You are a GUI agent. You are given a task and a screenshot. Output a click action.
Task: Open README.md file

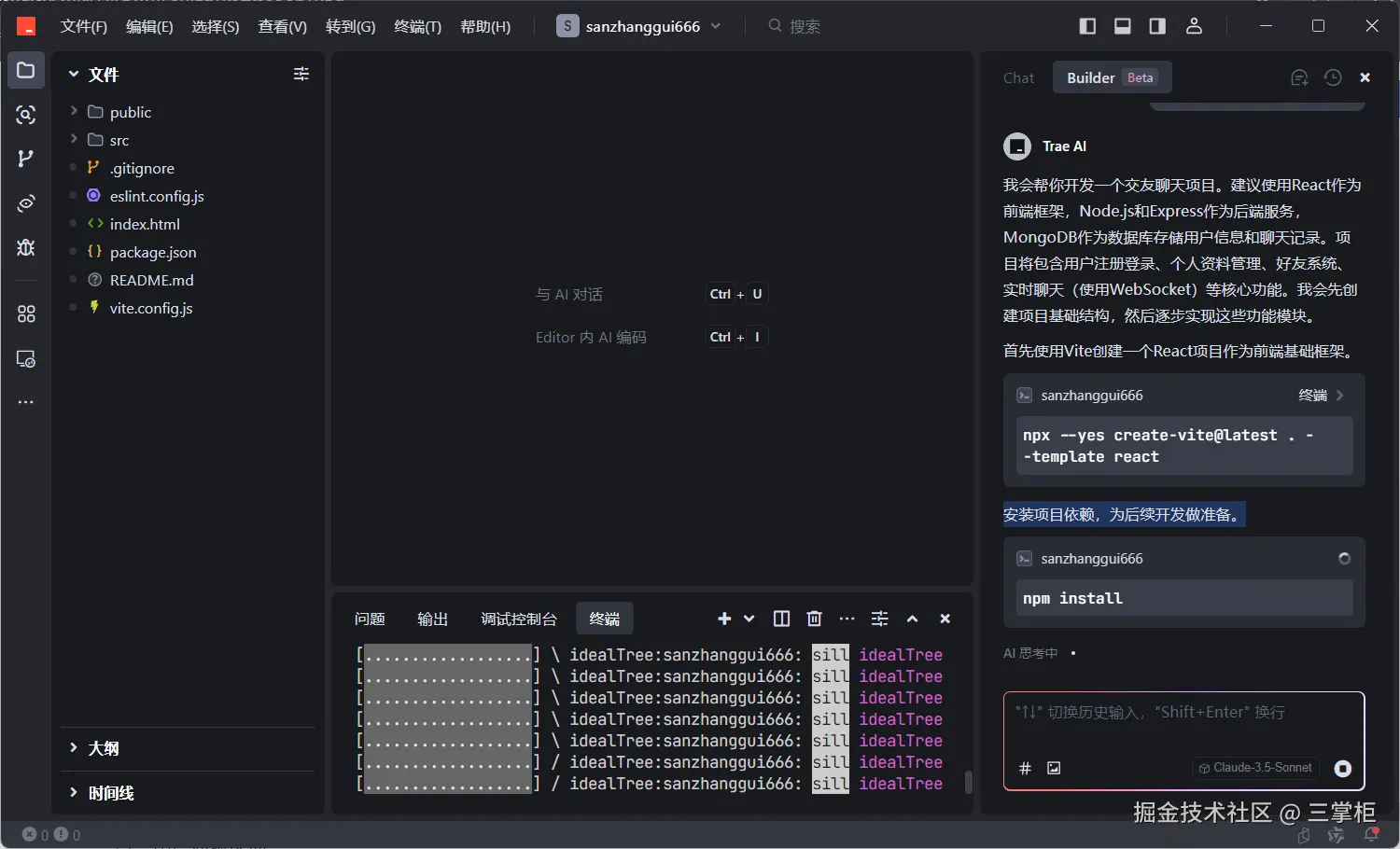click(151, 280)
